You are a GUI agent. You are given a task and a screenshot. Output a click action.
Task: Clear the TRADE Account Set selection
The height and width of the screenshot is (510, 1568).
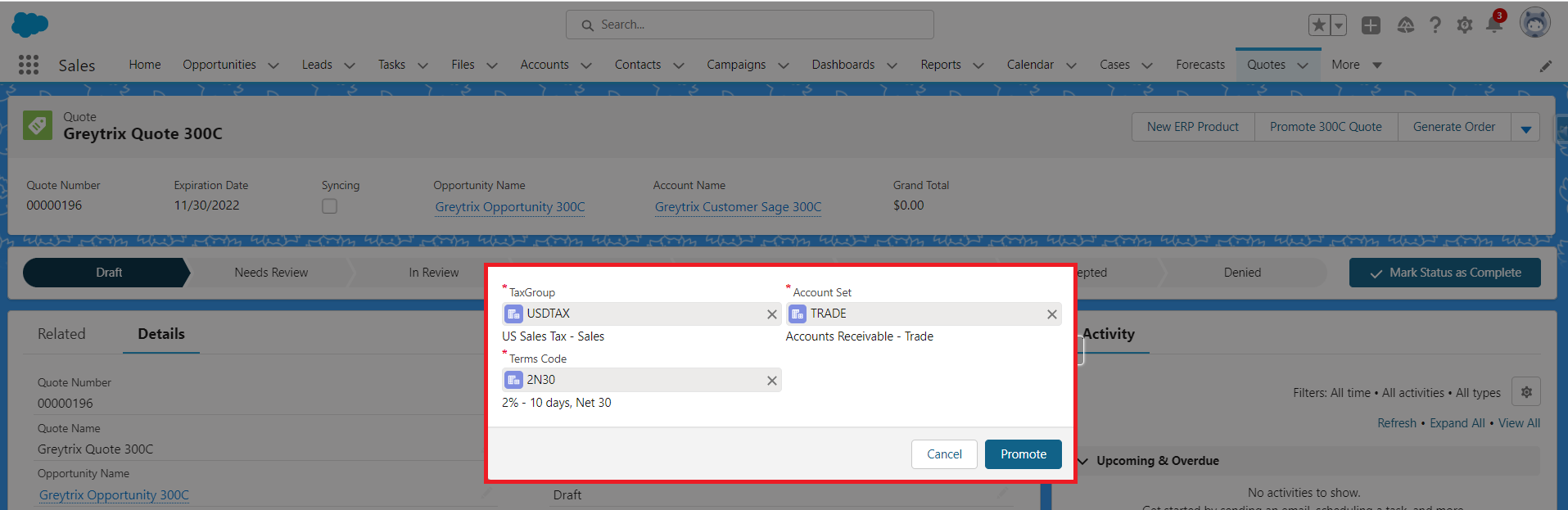pos(1051,314)
